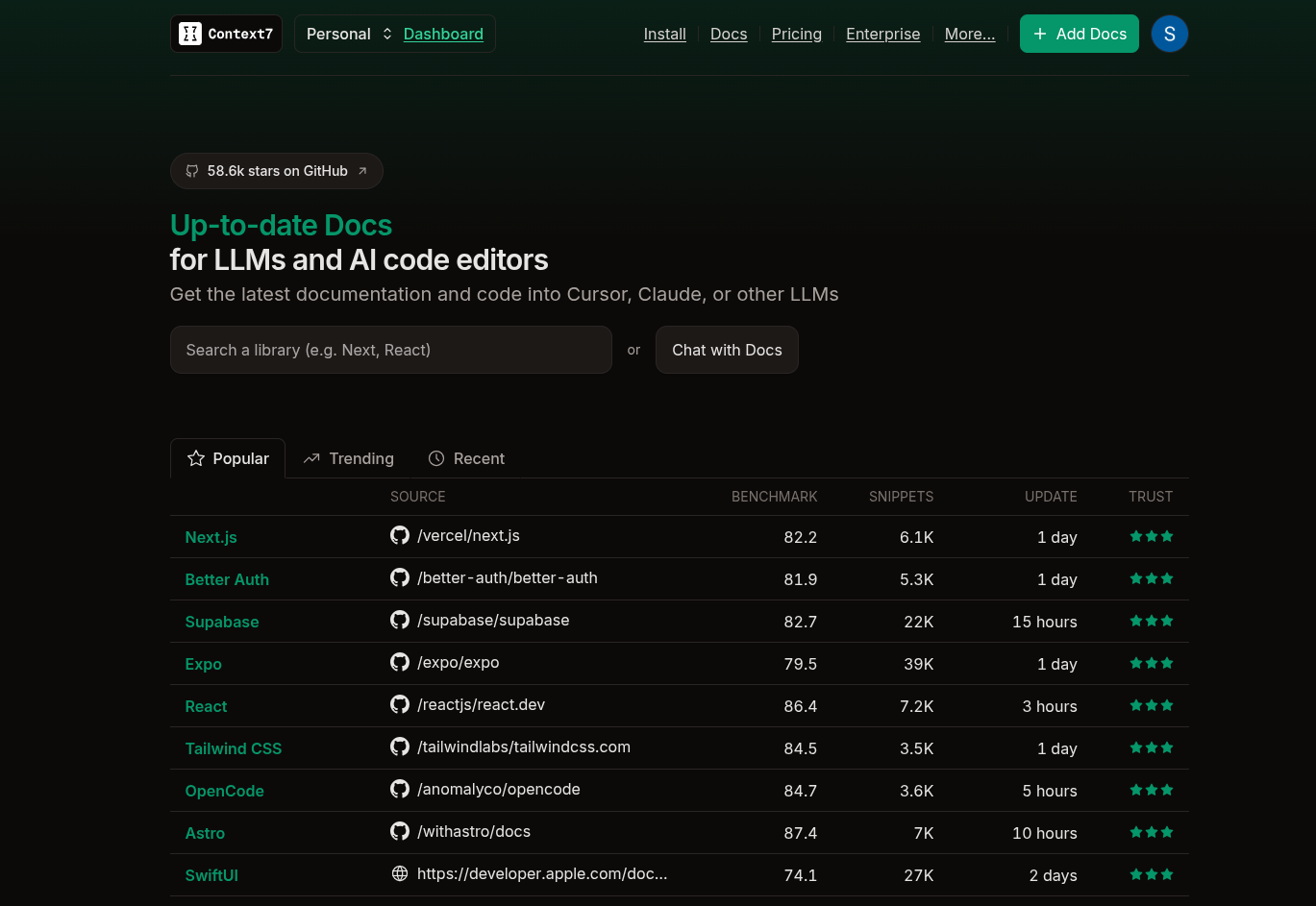The height and width of the screenshot is (906, 1316).
Task: Open the Next.js library
Action: [211, 537]
